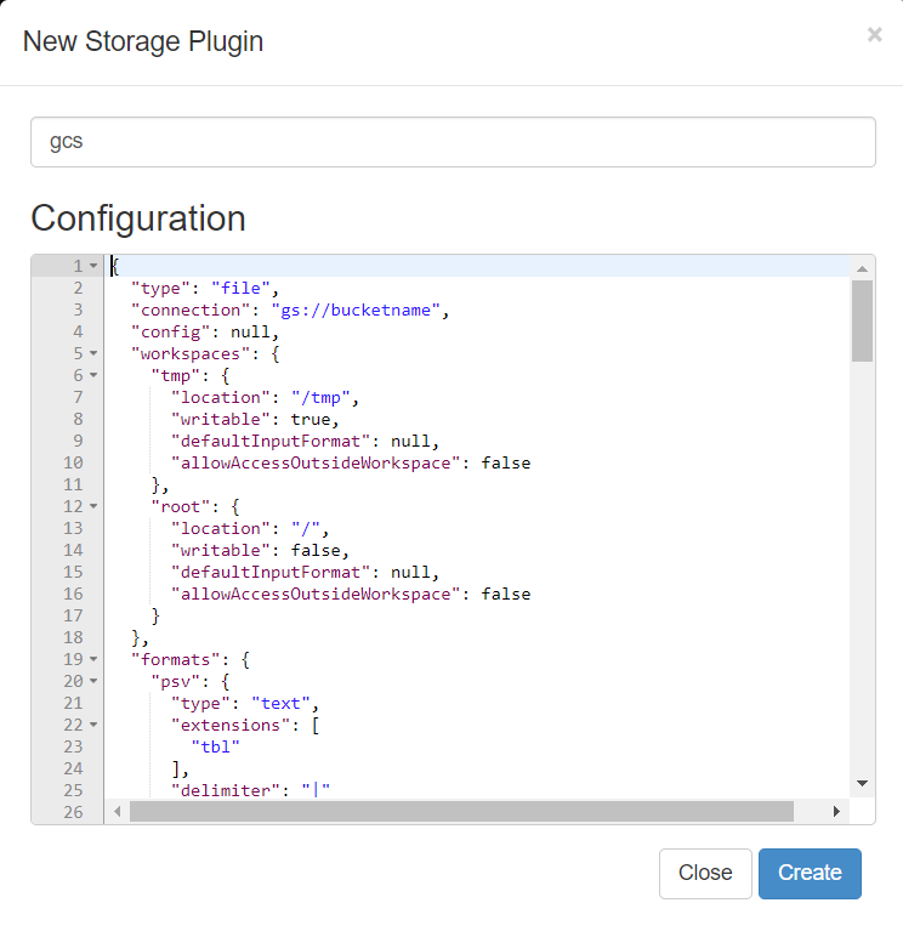Click the Create button
The image size is (904, 938).
809,873
